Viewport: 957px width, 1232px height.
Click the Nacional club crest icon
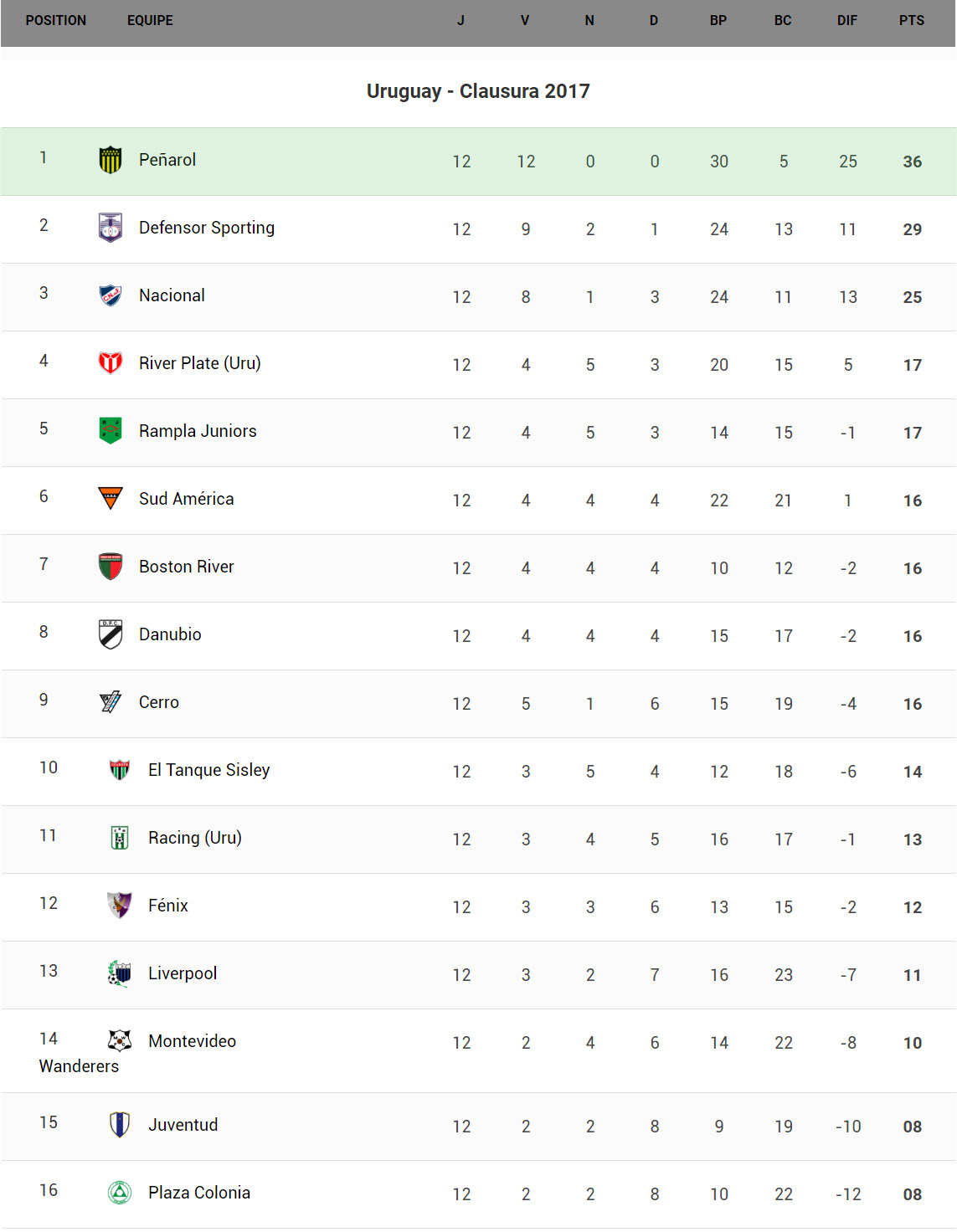(111, 295)
